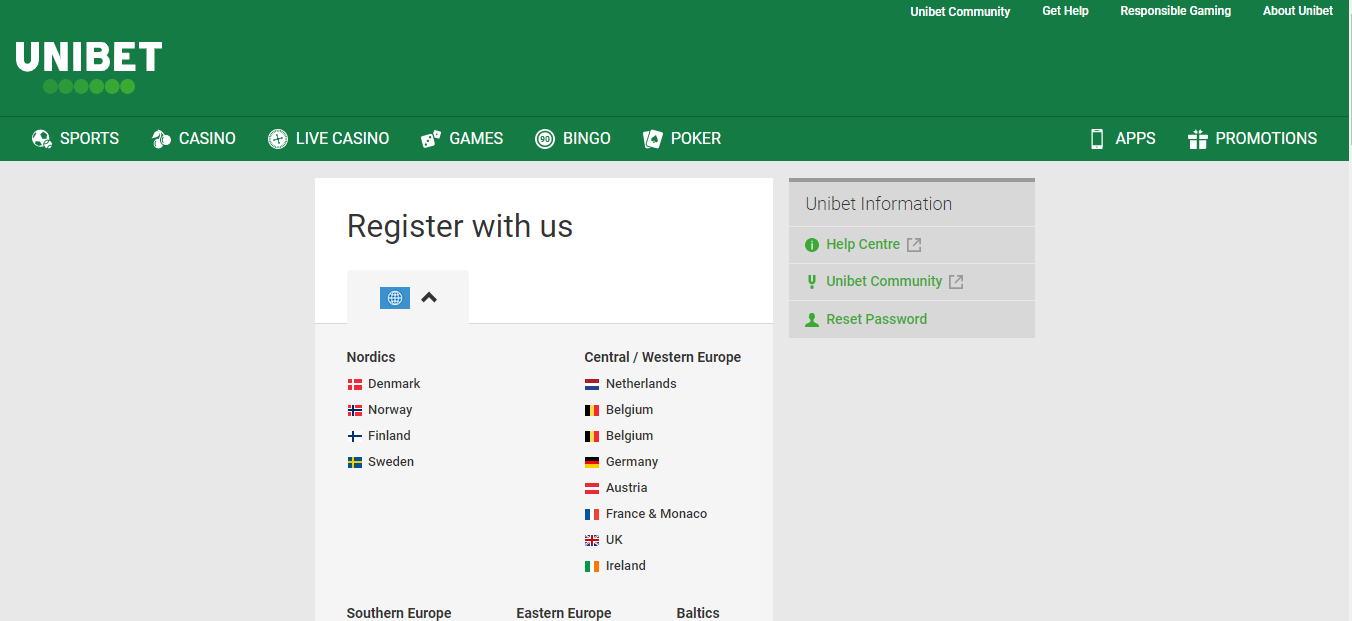The image size is (1352, 621).
Task: Click the Nordics heading
Action: [371, 357]
